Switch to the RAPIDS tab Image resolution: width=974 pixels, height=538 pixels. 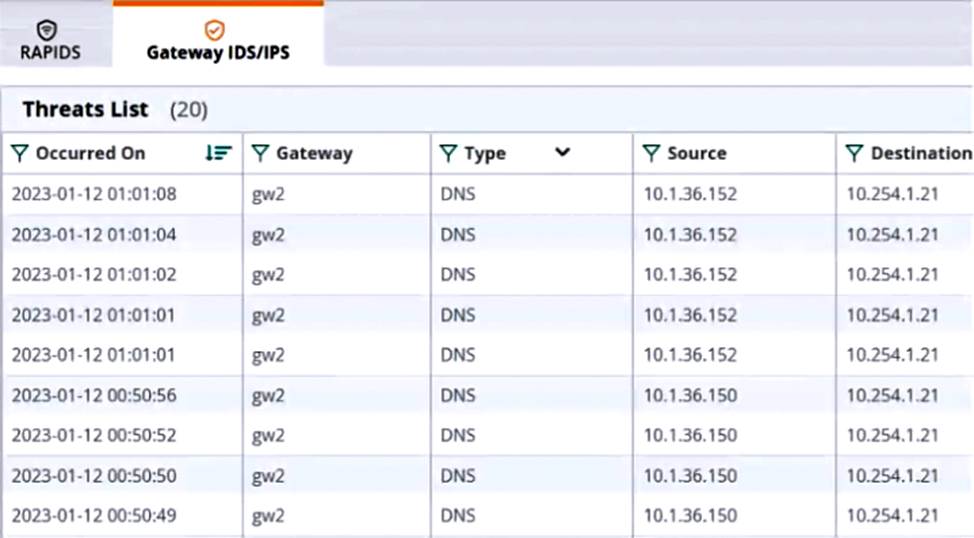coord(50,40)
